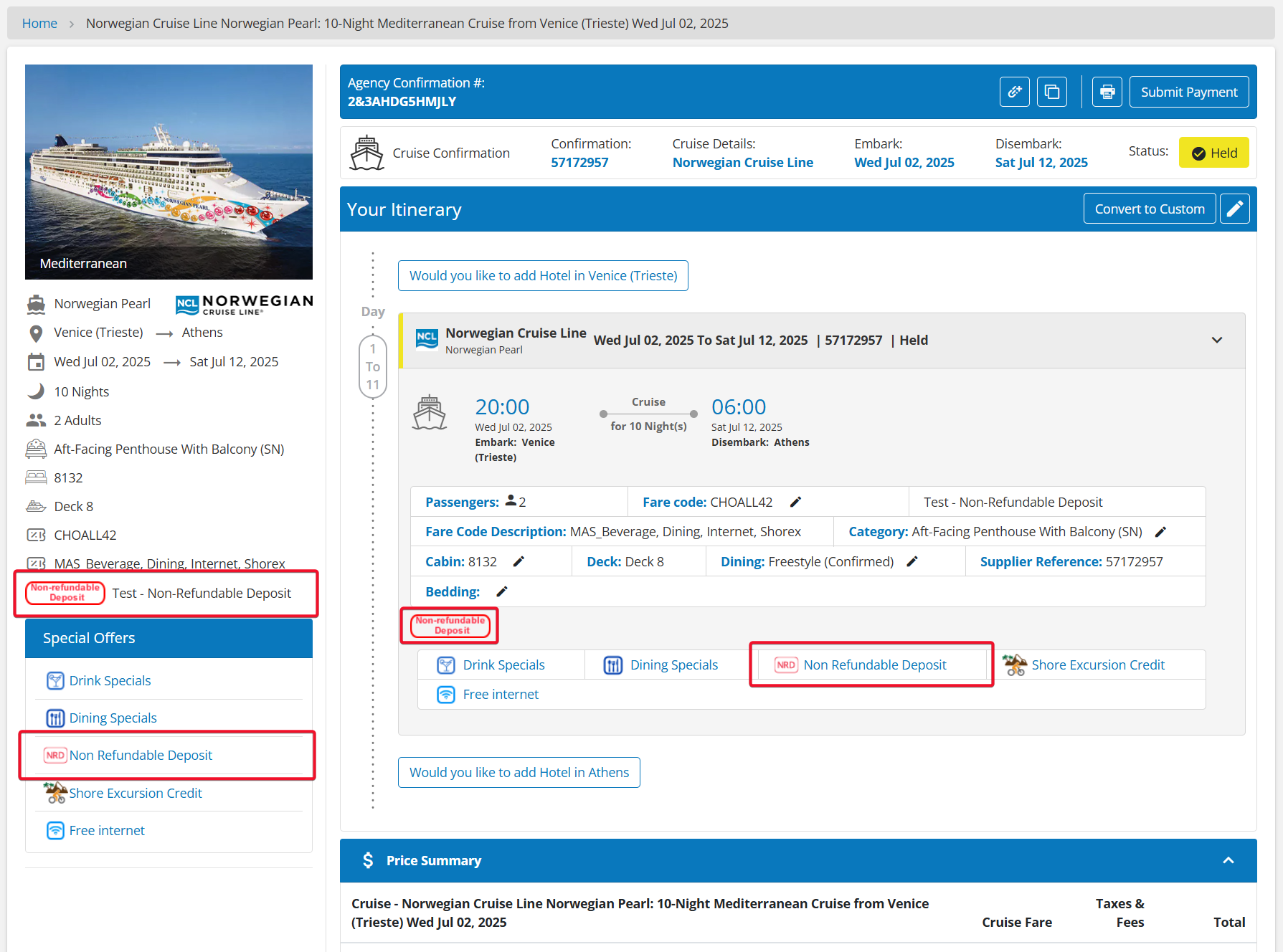Click the Dining Specials icon in itinerary offers

tap(613, 665)
